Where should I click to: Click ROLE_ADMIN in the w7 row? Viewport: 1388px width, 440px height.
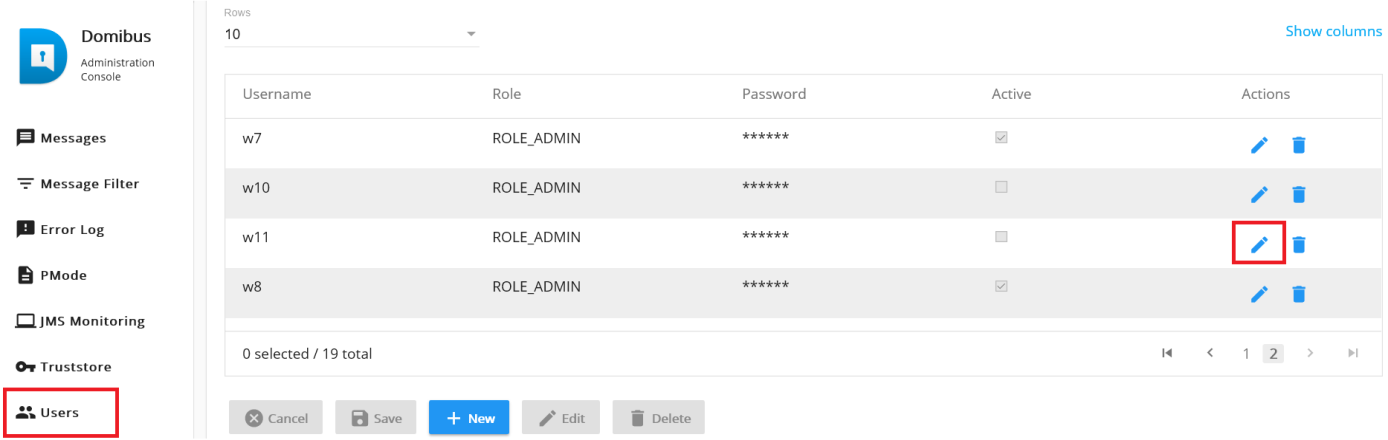pos(536,138)
